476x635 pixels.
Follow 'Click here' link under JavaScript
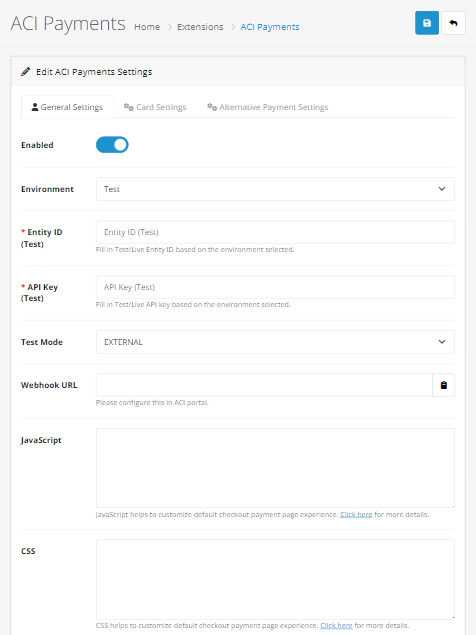[x=356, y=515]
